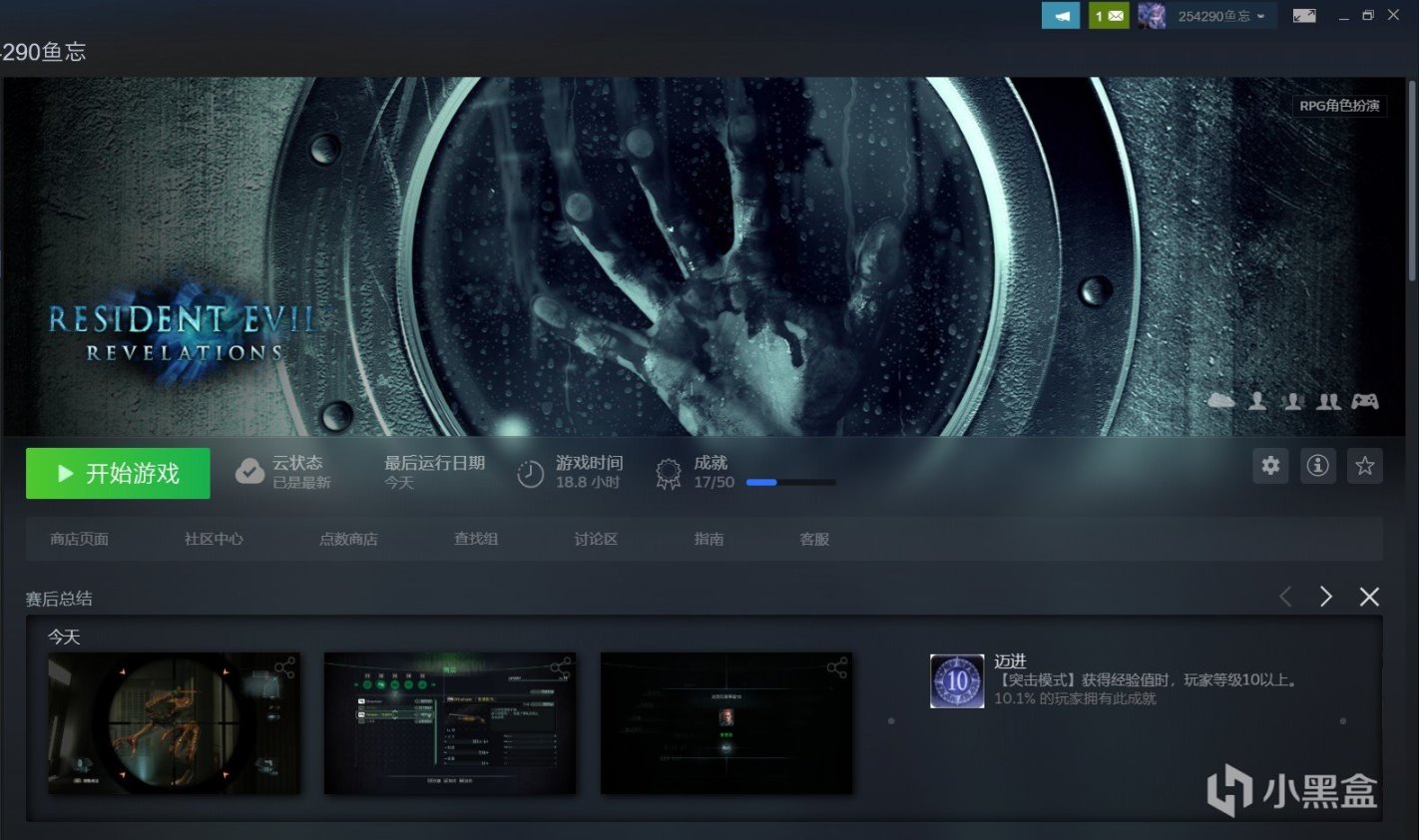Click the 成就 17/50 label

(x=713, y=472)
